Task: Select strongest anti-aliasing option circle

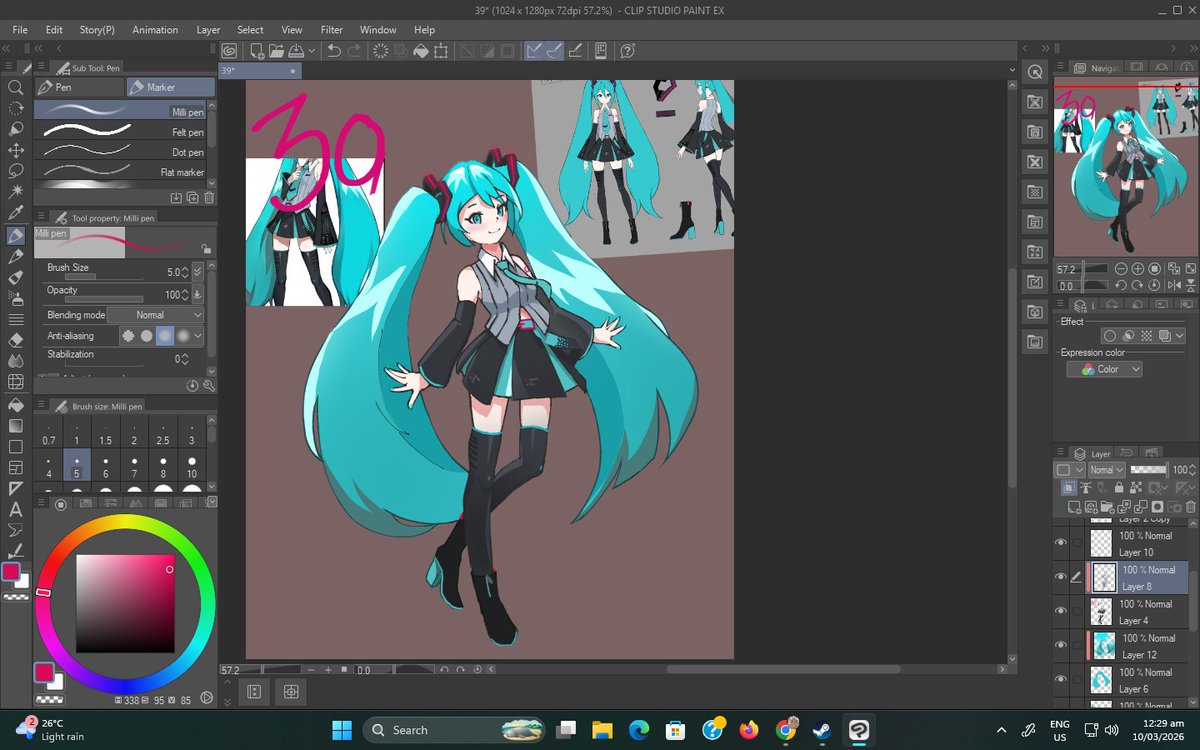Action: [183, 335]
